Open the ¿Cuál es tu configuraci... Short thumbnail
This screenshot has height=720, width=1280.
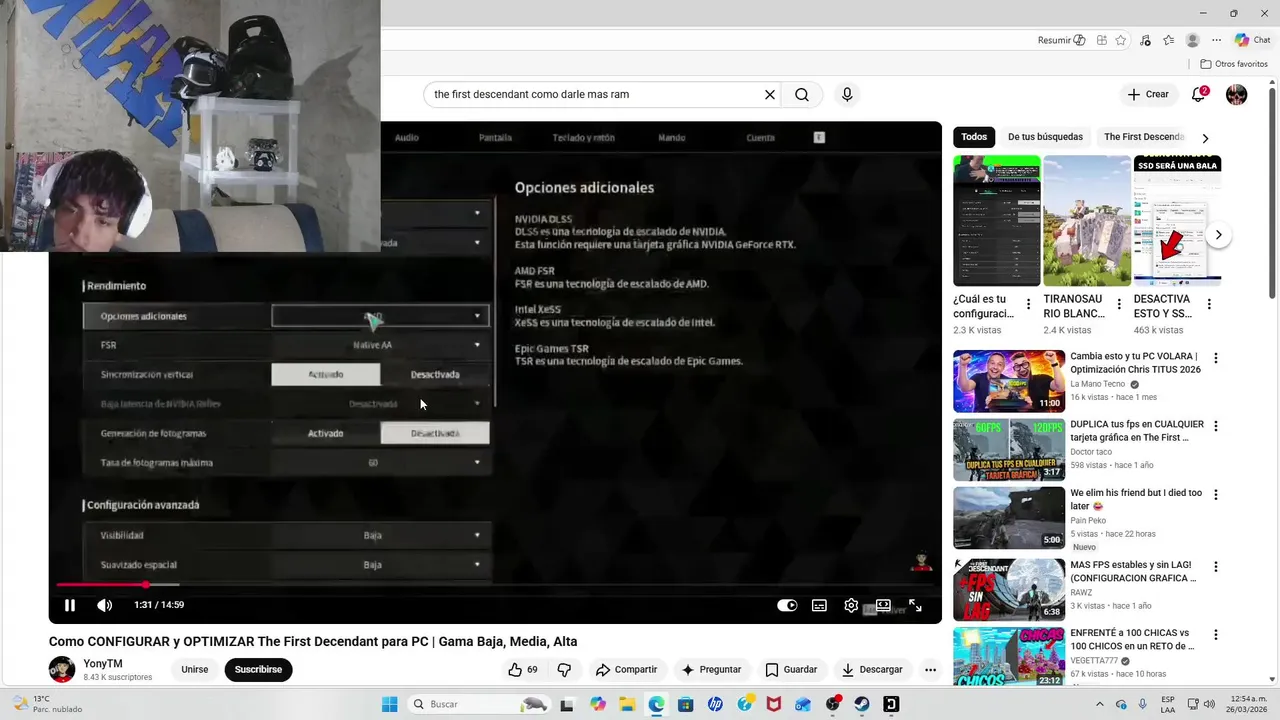tap(996, 221)
